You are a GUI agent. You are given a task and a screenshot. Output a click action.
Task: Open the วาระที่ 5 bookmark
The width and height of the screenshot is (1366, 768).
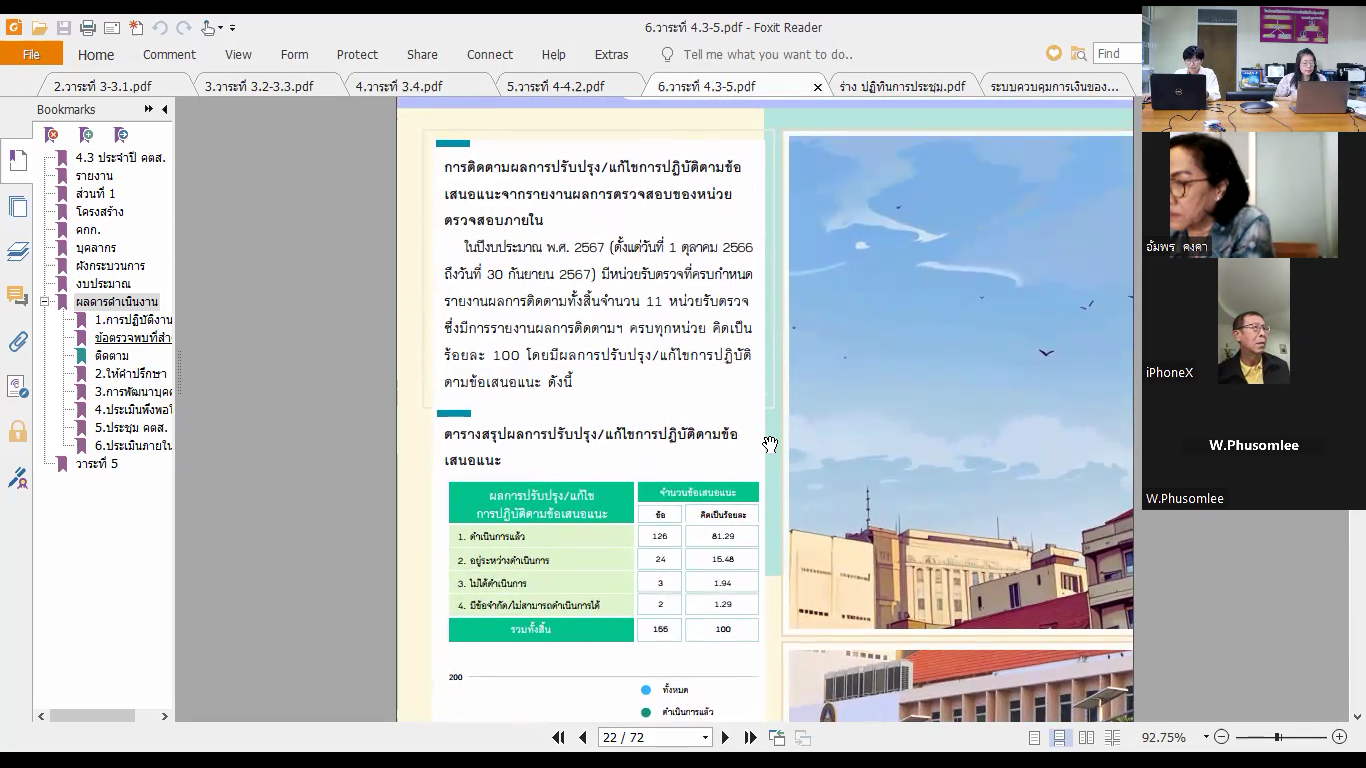(97, 464)
